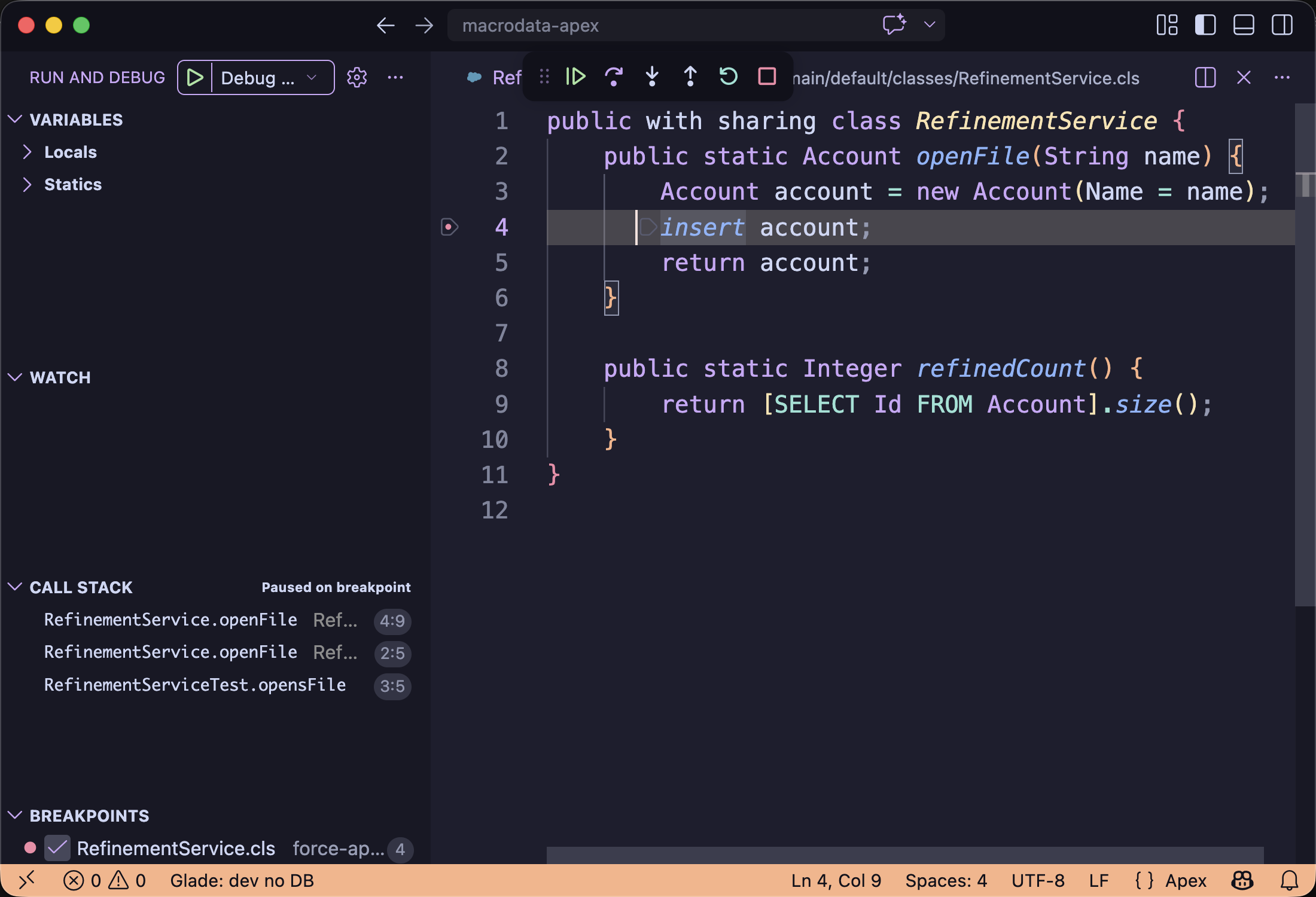Uncheck the RefinementService.cls breakpoint checkbox
Viewport: 1316px width, 897px height.
pyautogui.click(x=57, y=848)
